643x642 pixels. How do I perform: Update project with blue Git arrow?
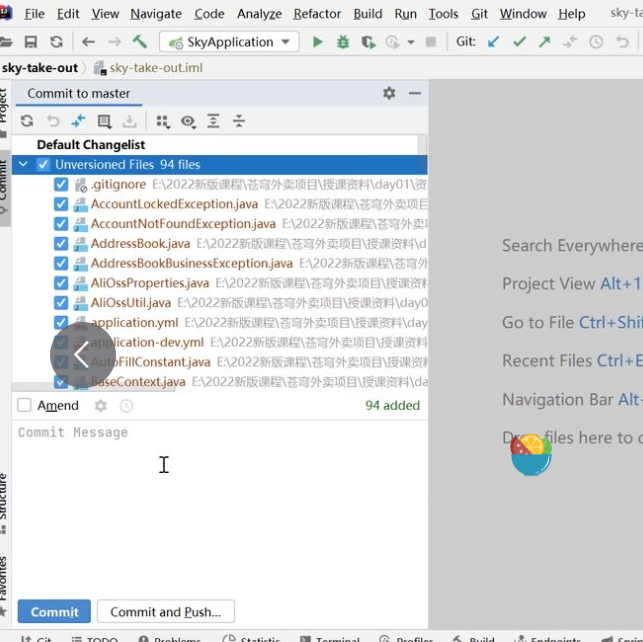(x=494, y=42)
